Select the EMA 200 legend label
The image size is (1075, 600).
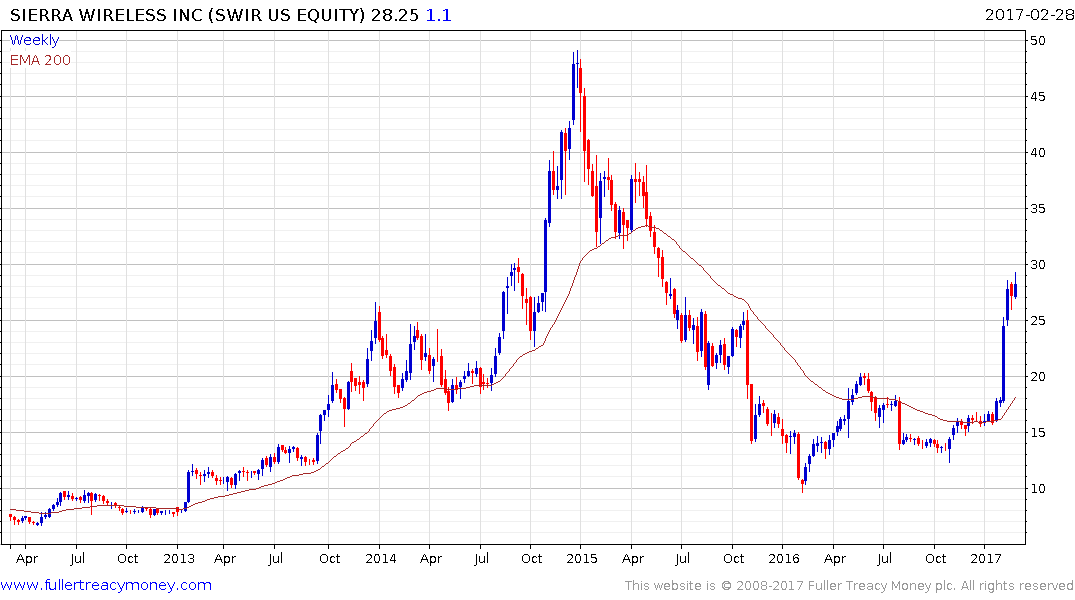40,60
